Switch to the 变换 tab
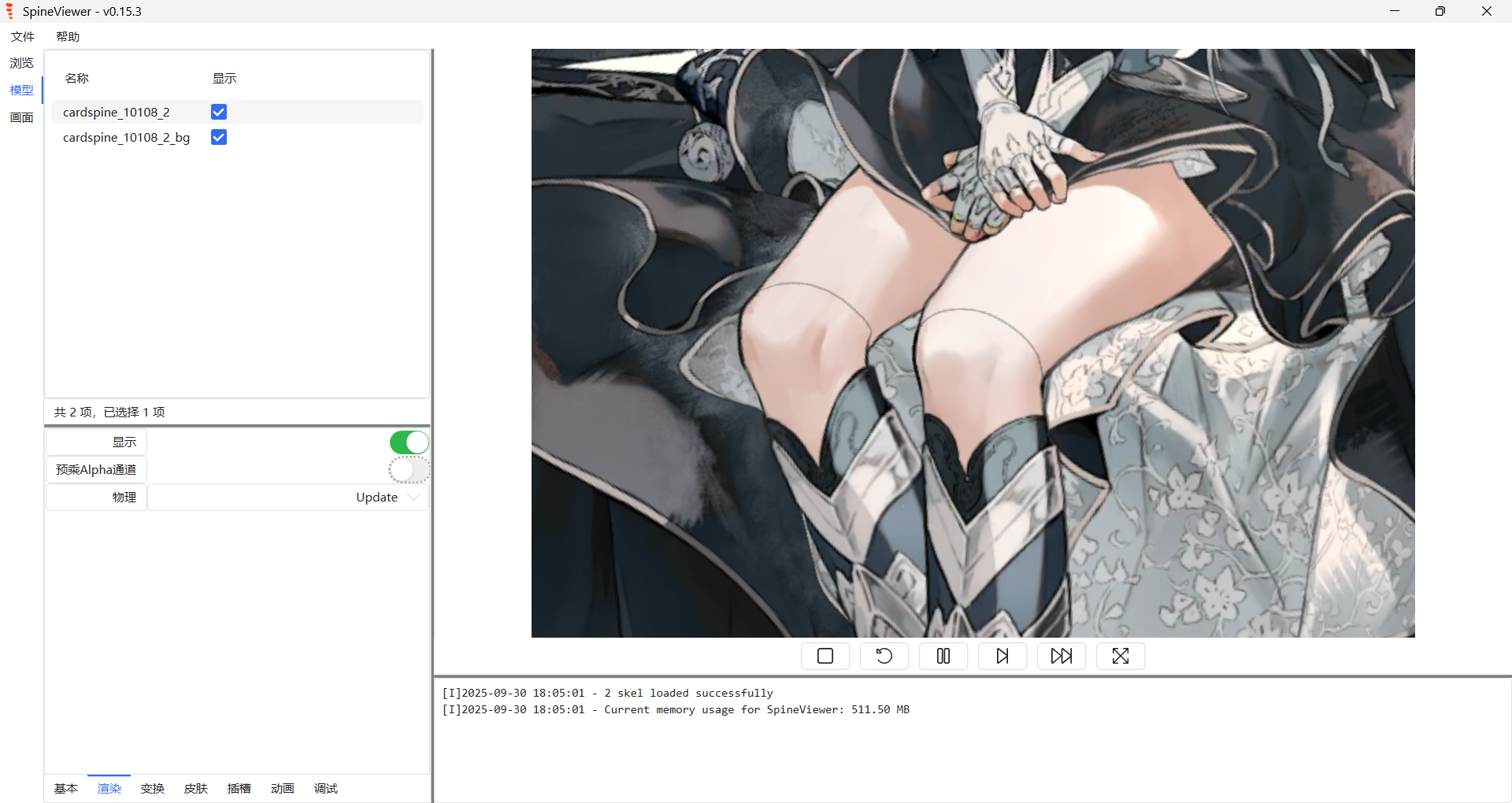 tap(153, 788)
